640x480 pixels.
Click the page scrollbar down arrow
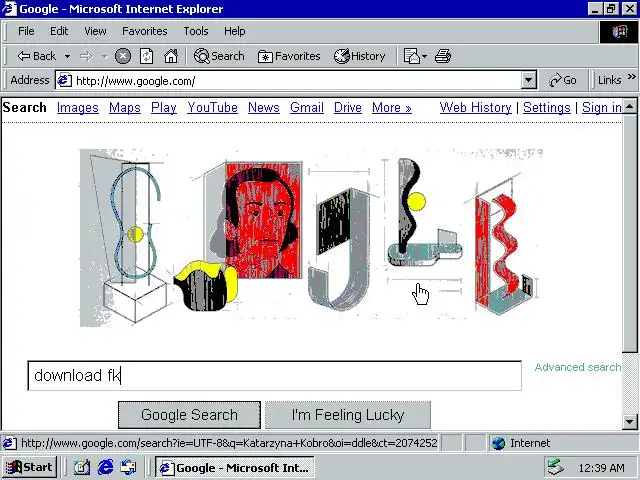(630, 422)
